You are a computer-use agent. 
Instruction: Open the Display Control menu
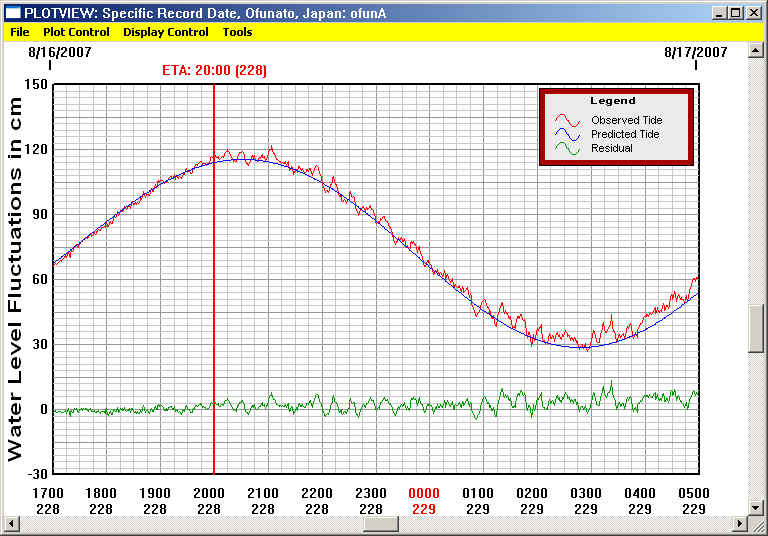166,32
